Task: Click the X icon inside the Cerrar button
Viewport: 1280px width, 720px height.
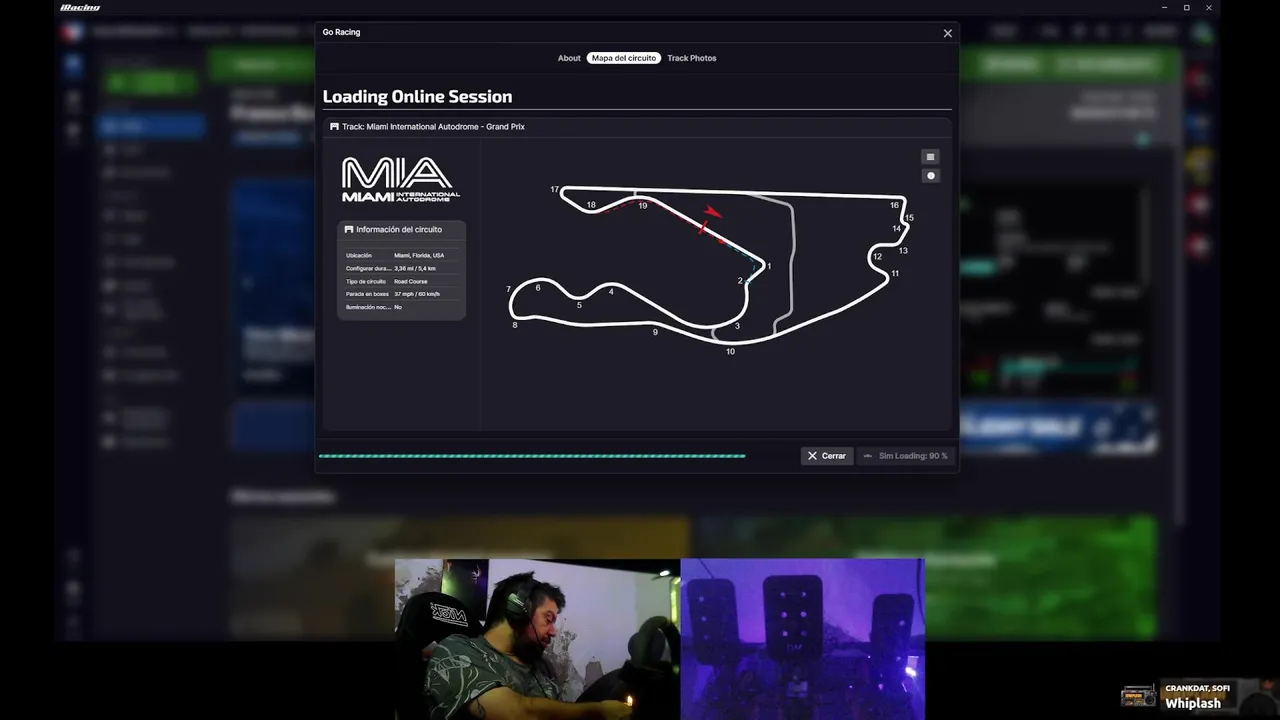Action: coord(812,456)
